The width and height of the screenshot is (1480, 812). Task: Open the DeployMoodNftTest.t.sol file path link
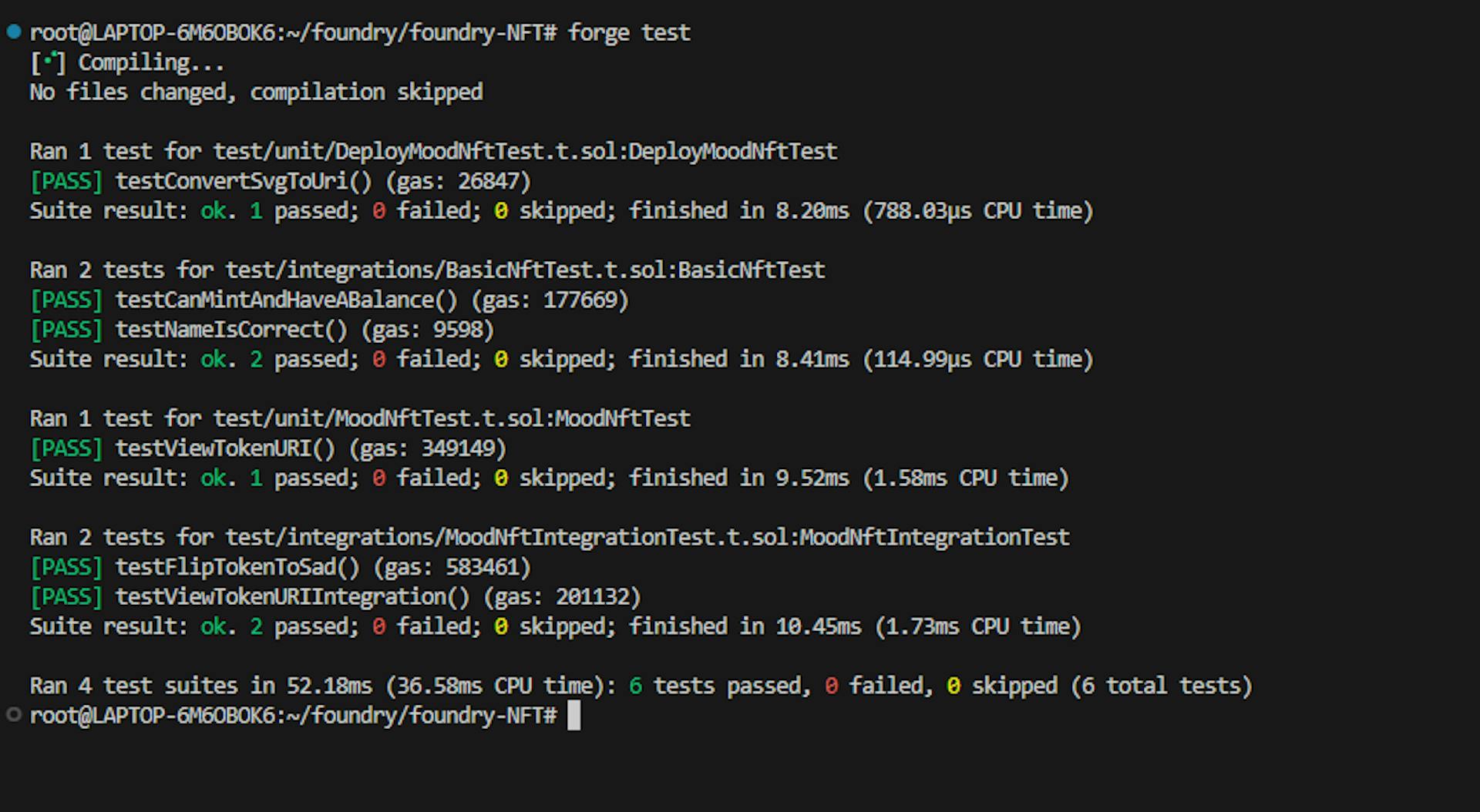point(419,151)
